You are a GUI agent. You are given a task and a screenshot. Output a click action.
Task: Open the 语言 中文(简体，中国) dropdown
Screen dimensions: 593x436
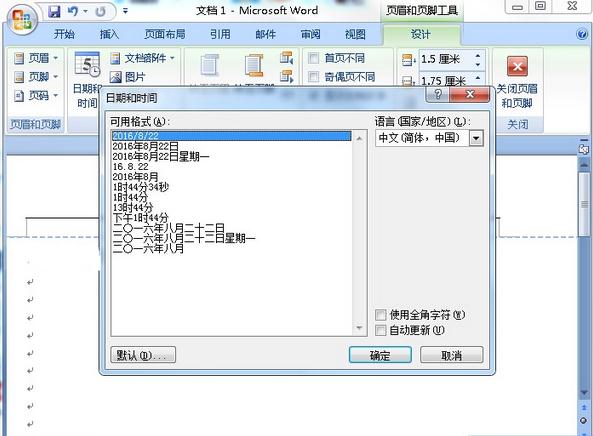[x=476, y=138]
